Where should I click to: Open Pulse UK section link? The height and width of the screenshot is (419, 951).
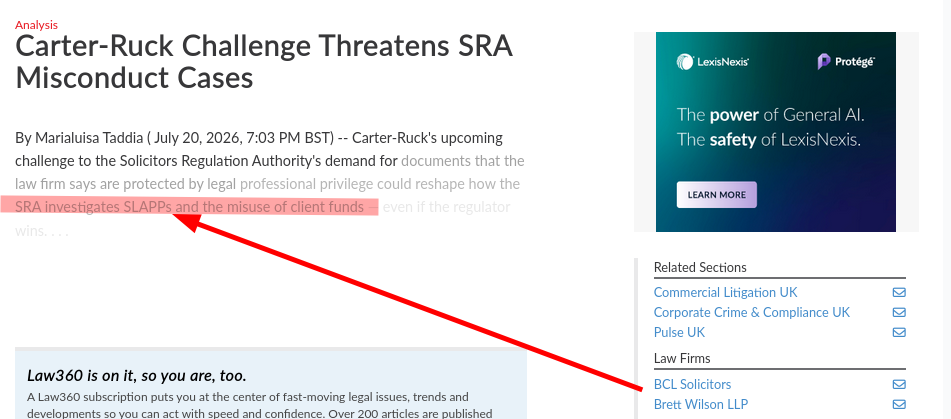pos(679,332)
